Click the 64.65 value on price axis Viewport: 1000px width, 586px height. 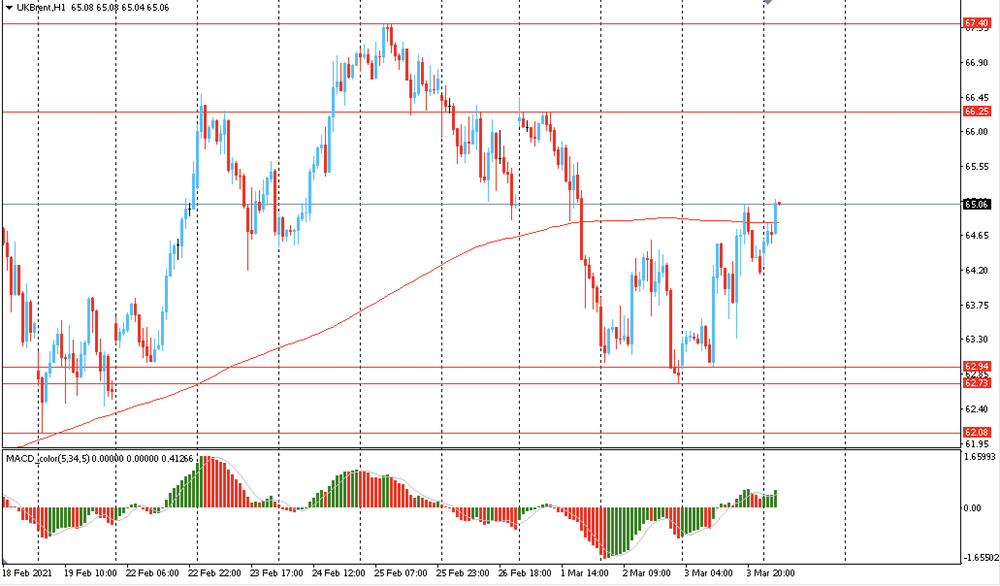(977, 236)
